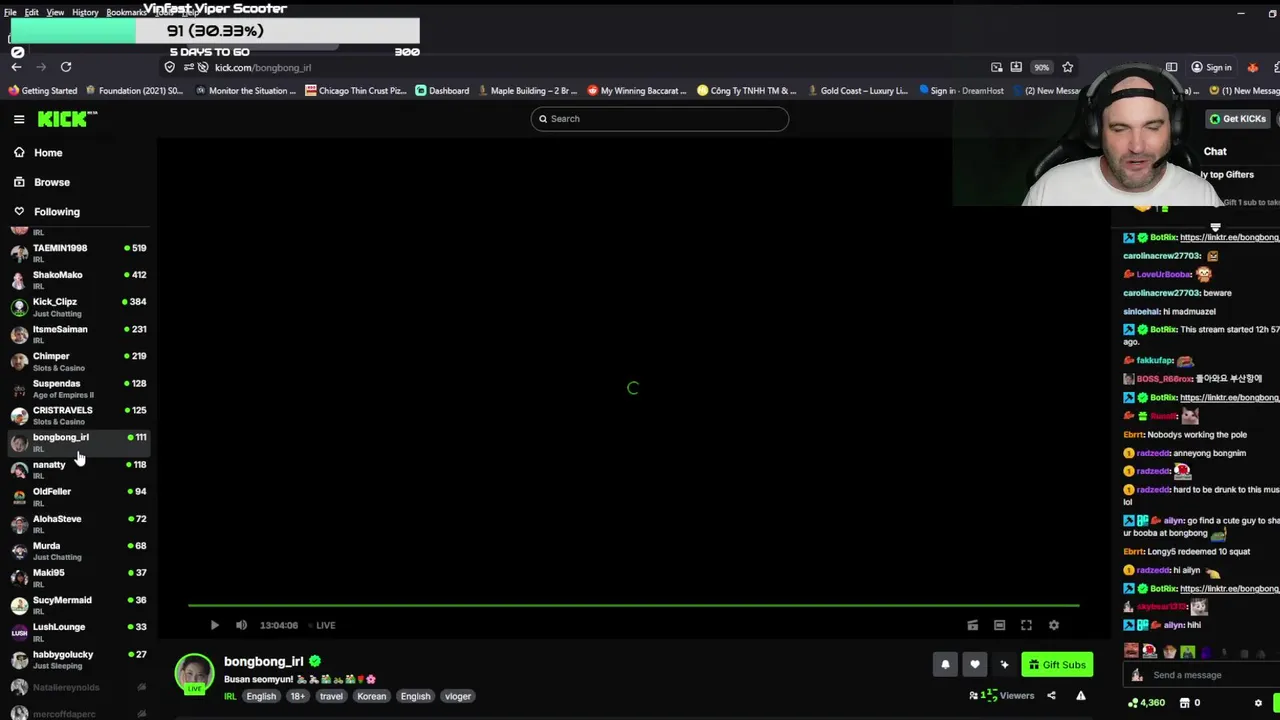Open TAEMIN1998 channel in sidebar

[x=78, y=252]
